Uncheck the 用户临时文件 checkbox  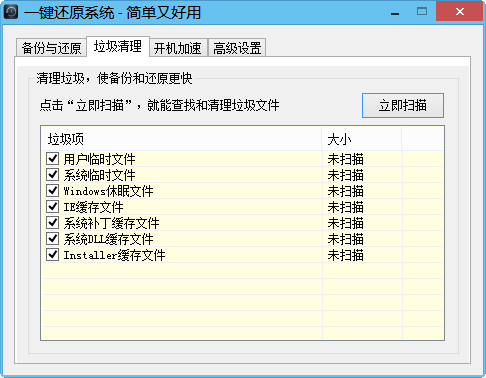point(53,159)
